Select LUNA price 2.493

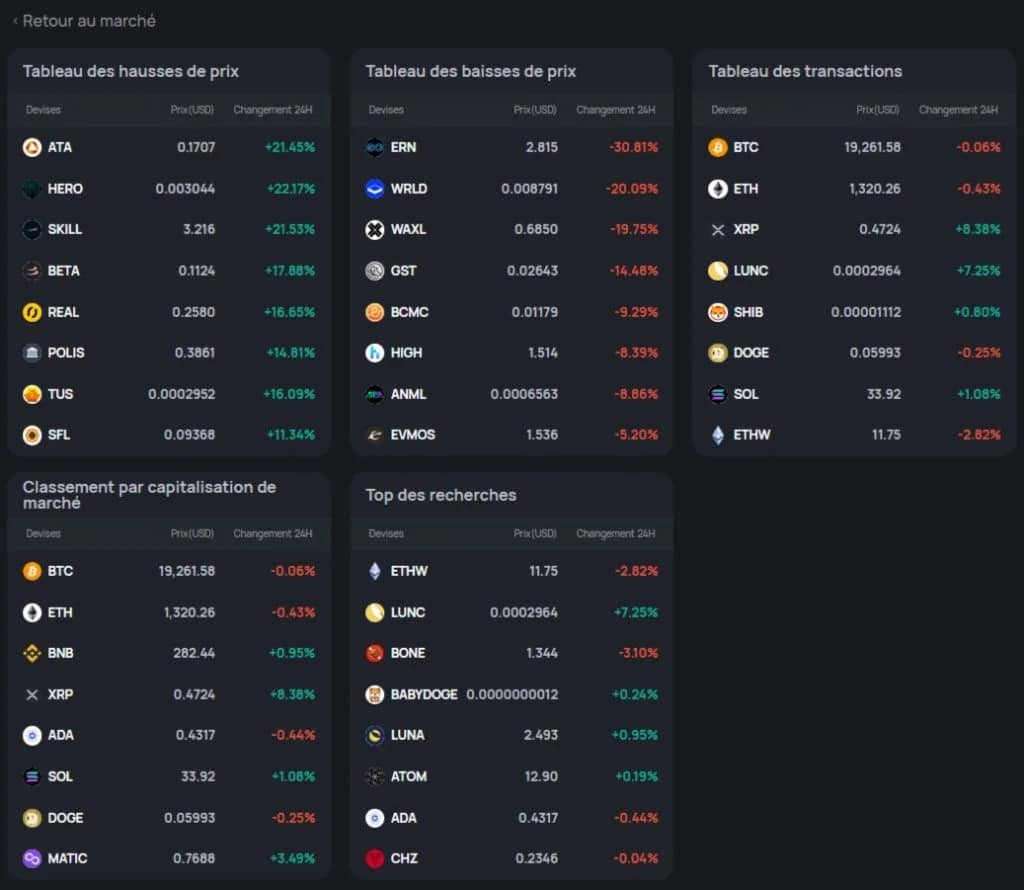click(541, 735)
